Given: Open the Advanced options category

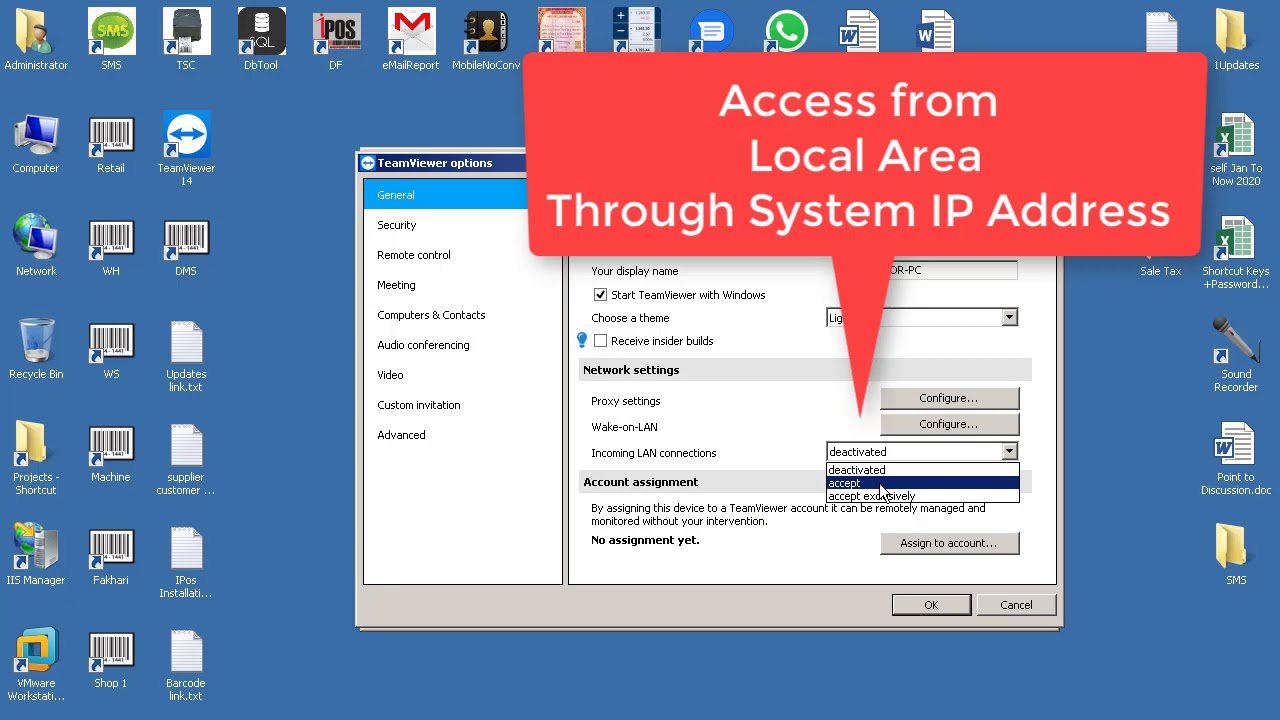Looking at the screenshot, I should [463, 435].
